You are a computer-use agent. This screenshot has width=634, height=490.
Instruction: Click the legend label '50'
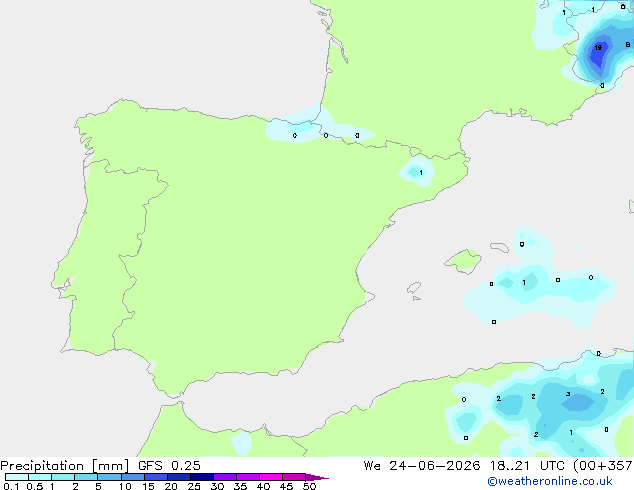coord(309,486)
